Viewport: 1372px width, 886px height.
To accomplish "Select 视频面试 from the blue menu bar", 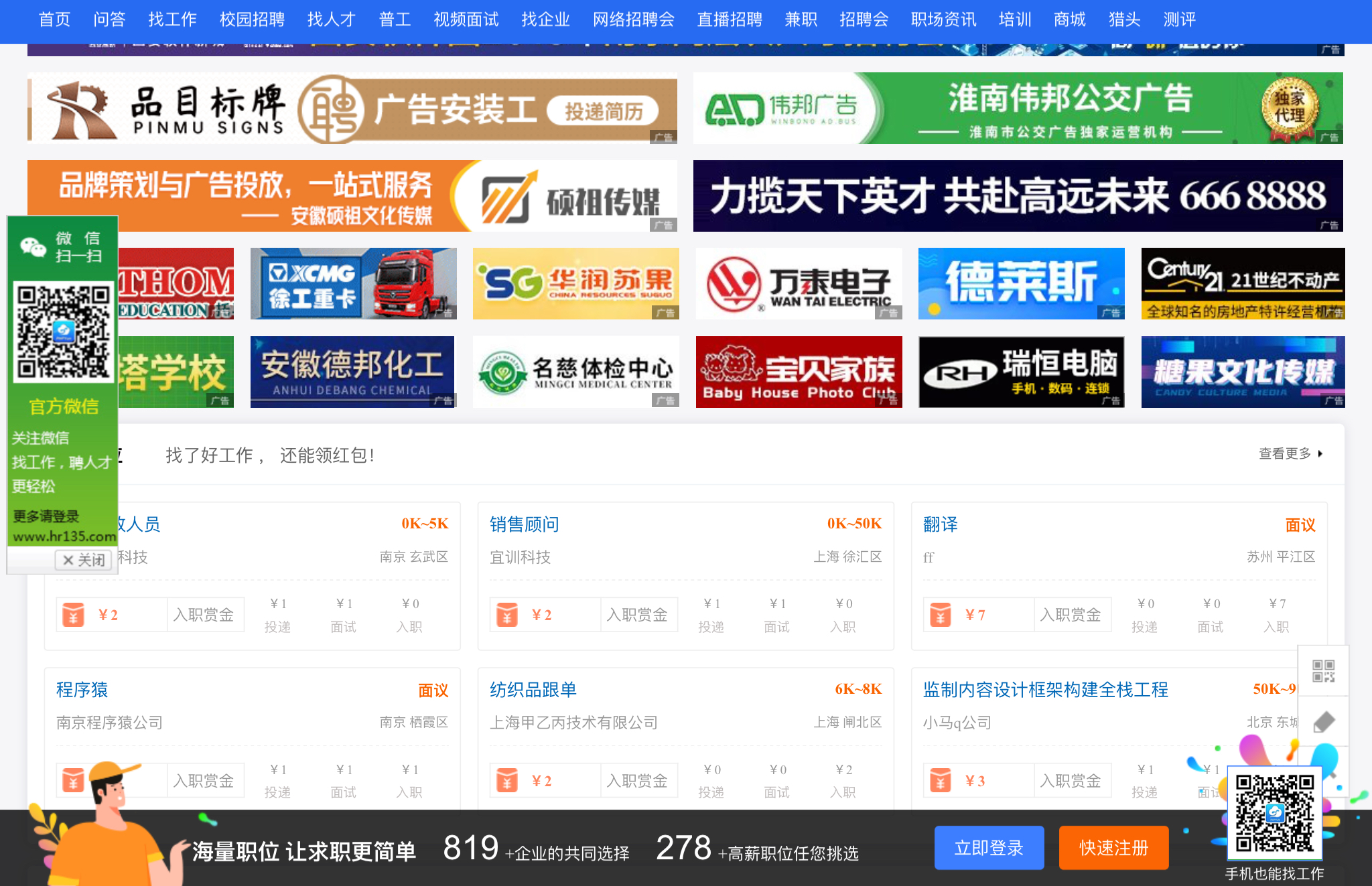I will [466, 19].
